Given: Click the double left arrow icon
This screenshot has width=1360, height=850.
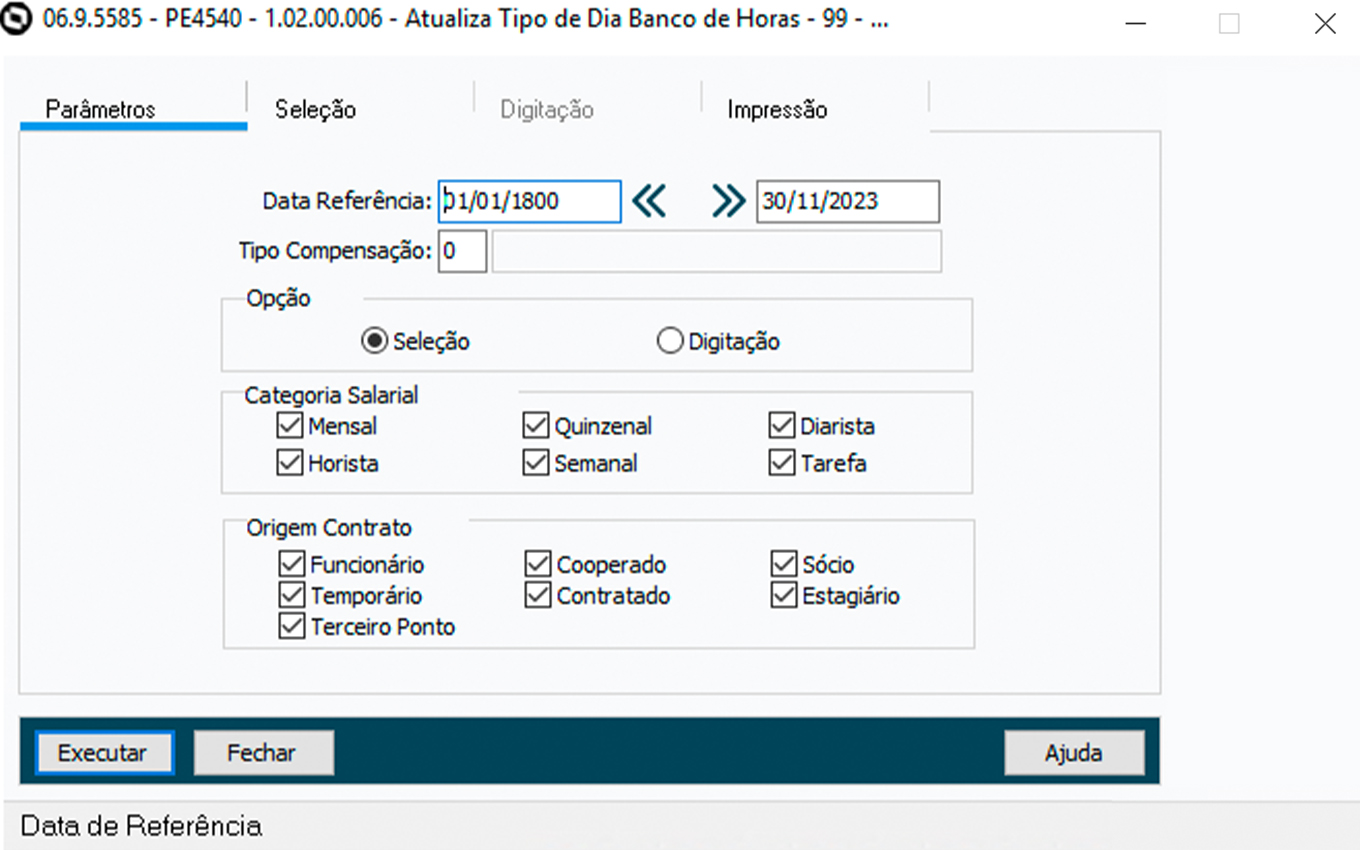Looking at the screenshot, I should tap(649, 202).
